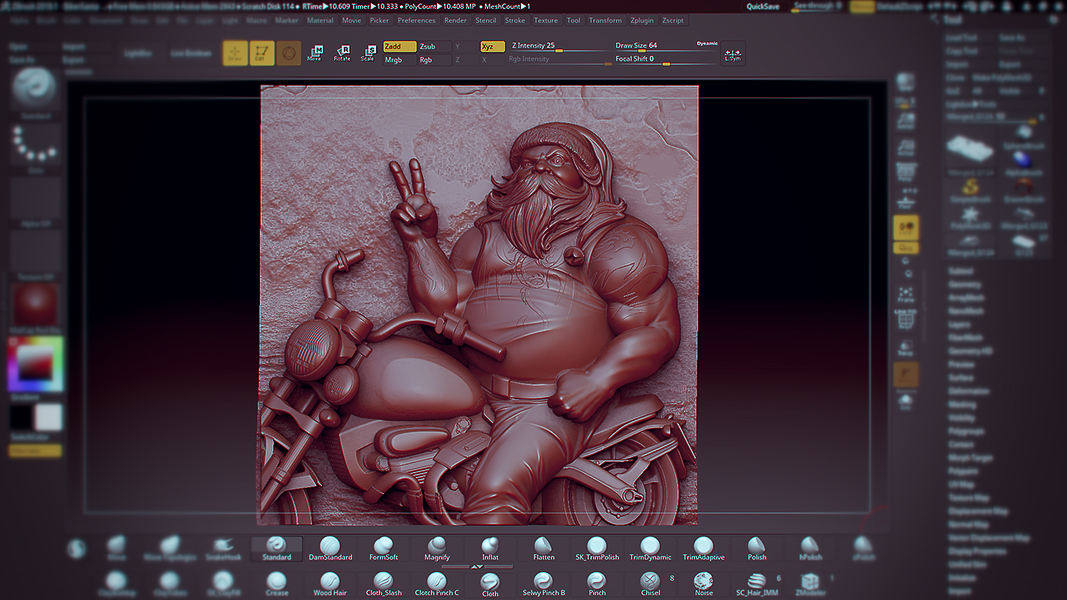Select the DamStandard brush
Image resolution: width=1067 pixels, height=600 pixels.
point(330,548)
